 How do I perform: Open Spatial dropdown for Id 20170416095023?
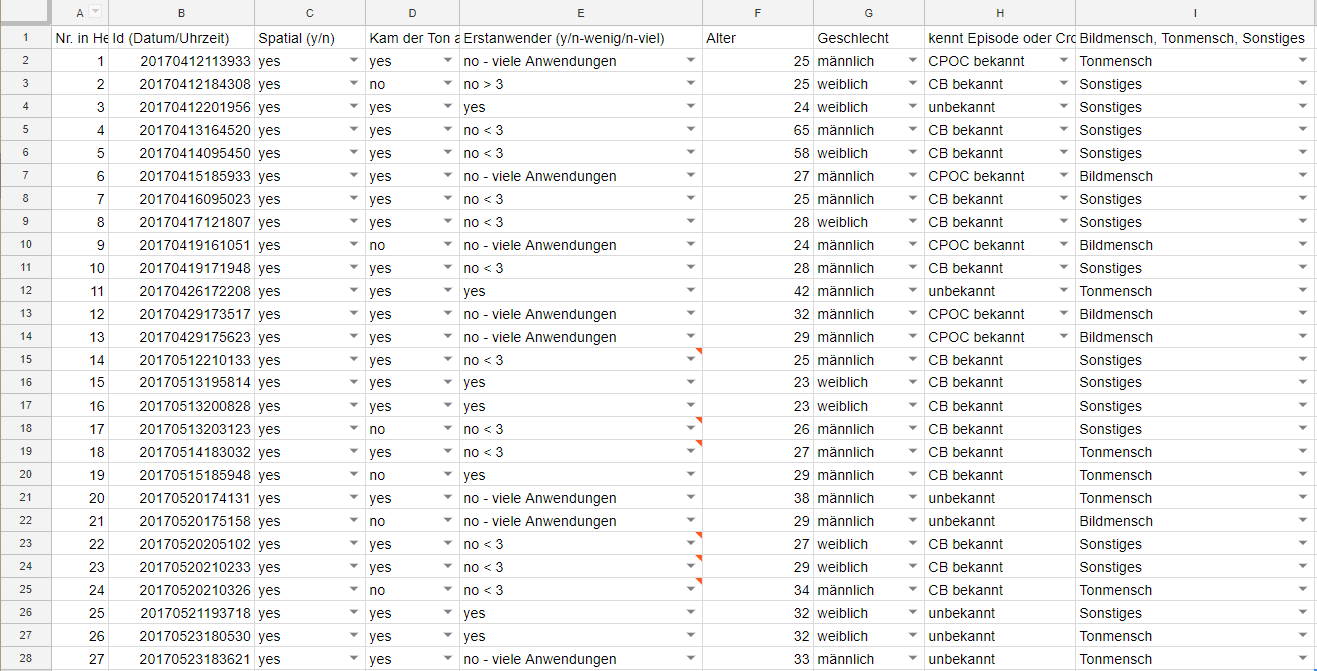coord(353,199)
